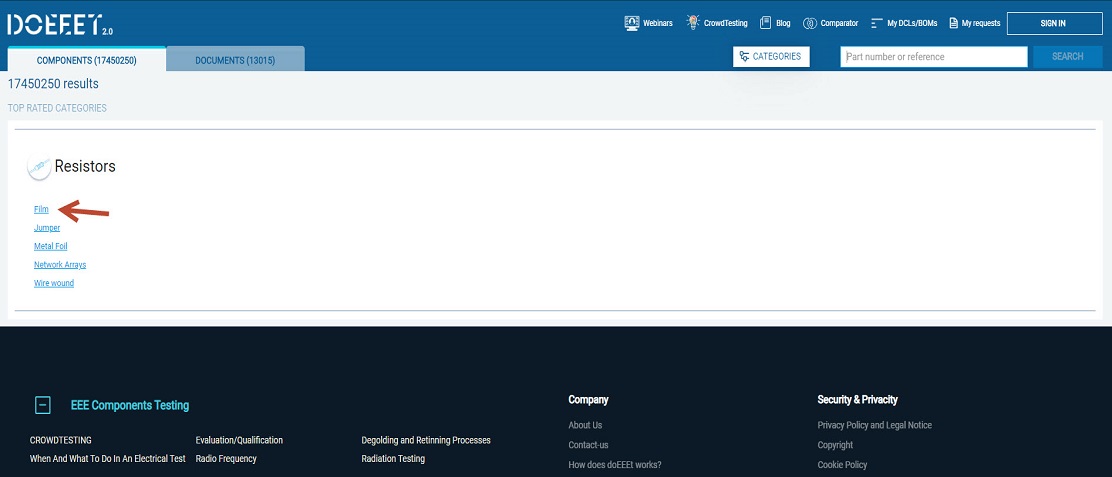The image size is (1112, 477).
Task: Open When And What To Do In An Electrical Test
Action: [108, 459]
